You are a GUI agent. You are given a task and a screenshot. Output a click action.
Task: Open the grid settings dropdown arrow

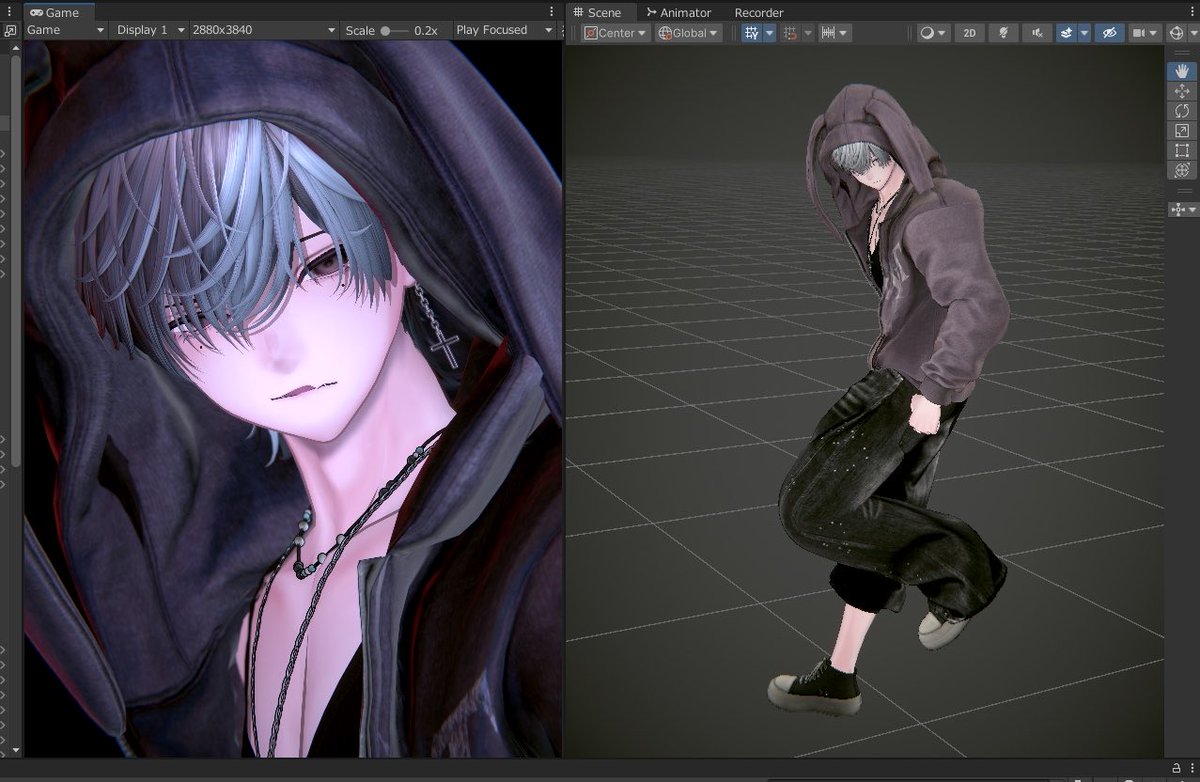point(769,33)
